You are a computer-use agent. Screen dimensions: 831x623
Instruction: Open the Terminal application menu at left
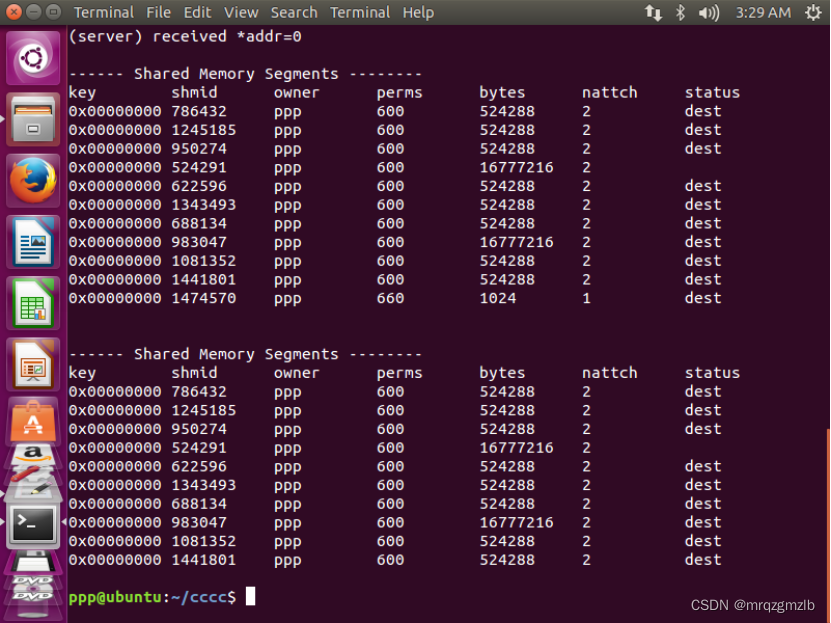point(103,12)
